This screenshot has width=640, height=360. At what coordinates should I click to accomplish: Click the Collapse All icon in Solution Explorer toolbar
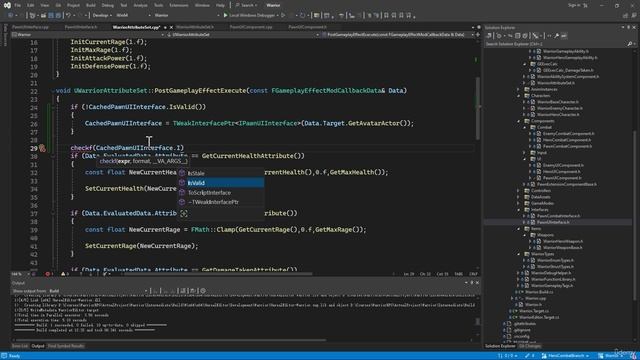click(518, 36)
